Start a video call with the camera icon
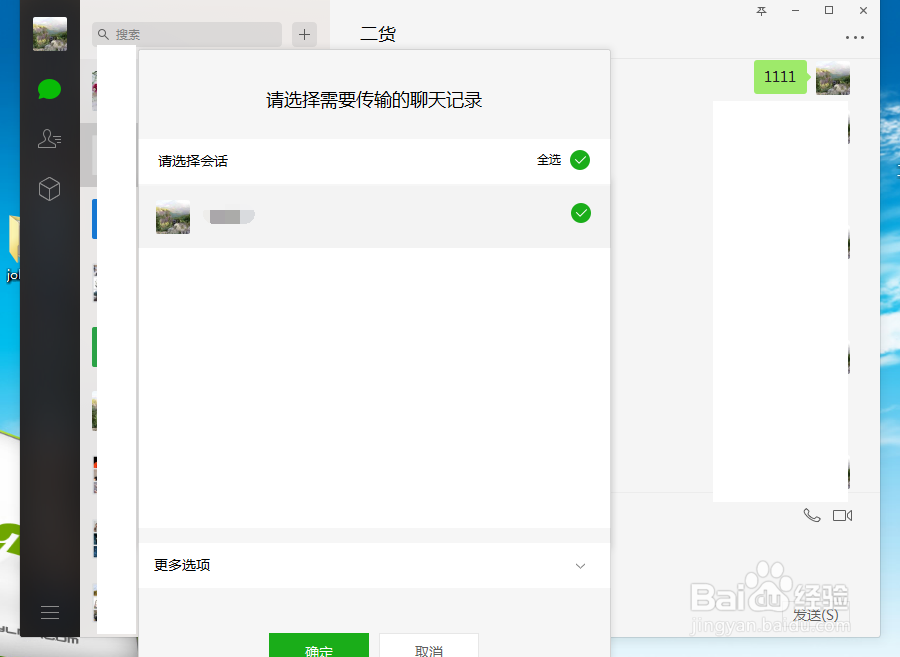Image resolution: width=900 pixels, height=657 pixels. coord(842,515)
